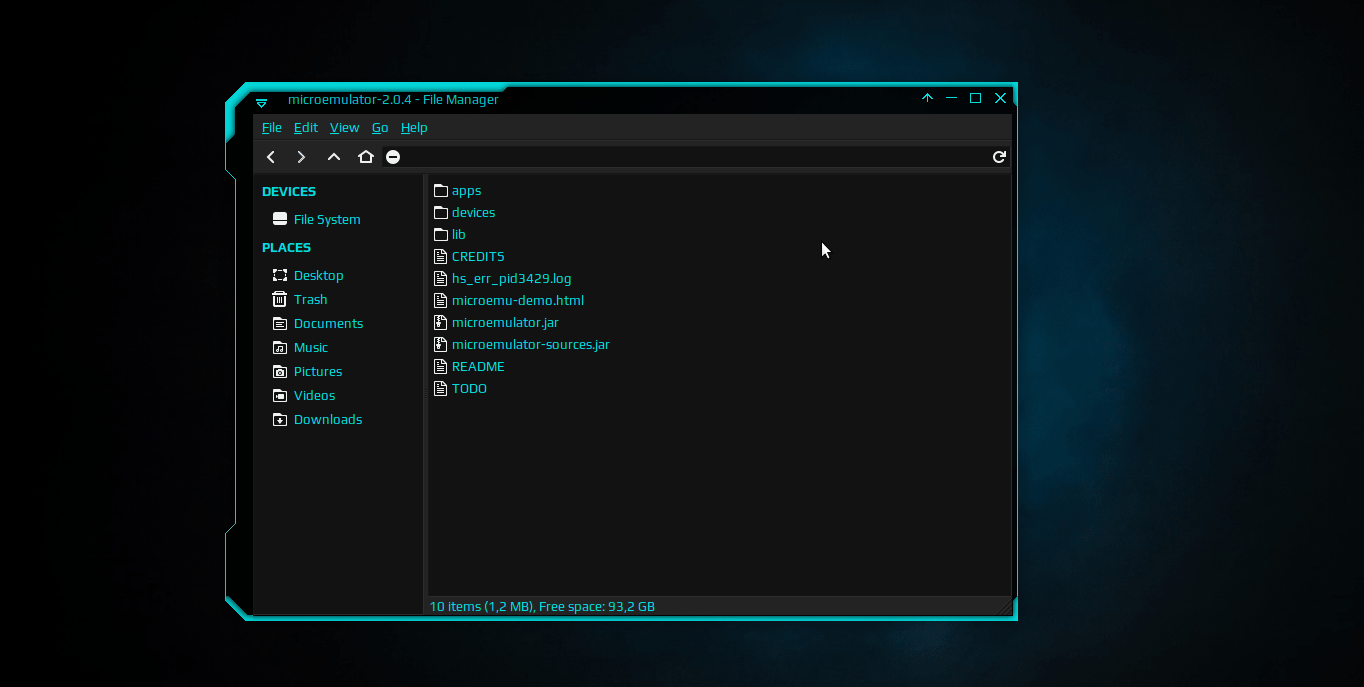The image size is (1364, 687).
Task: Click the Desktop icon in sidebar
Action: 318,275
